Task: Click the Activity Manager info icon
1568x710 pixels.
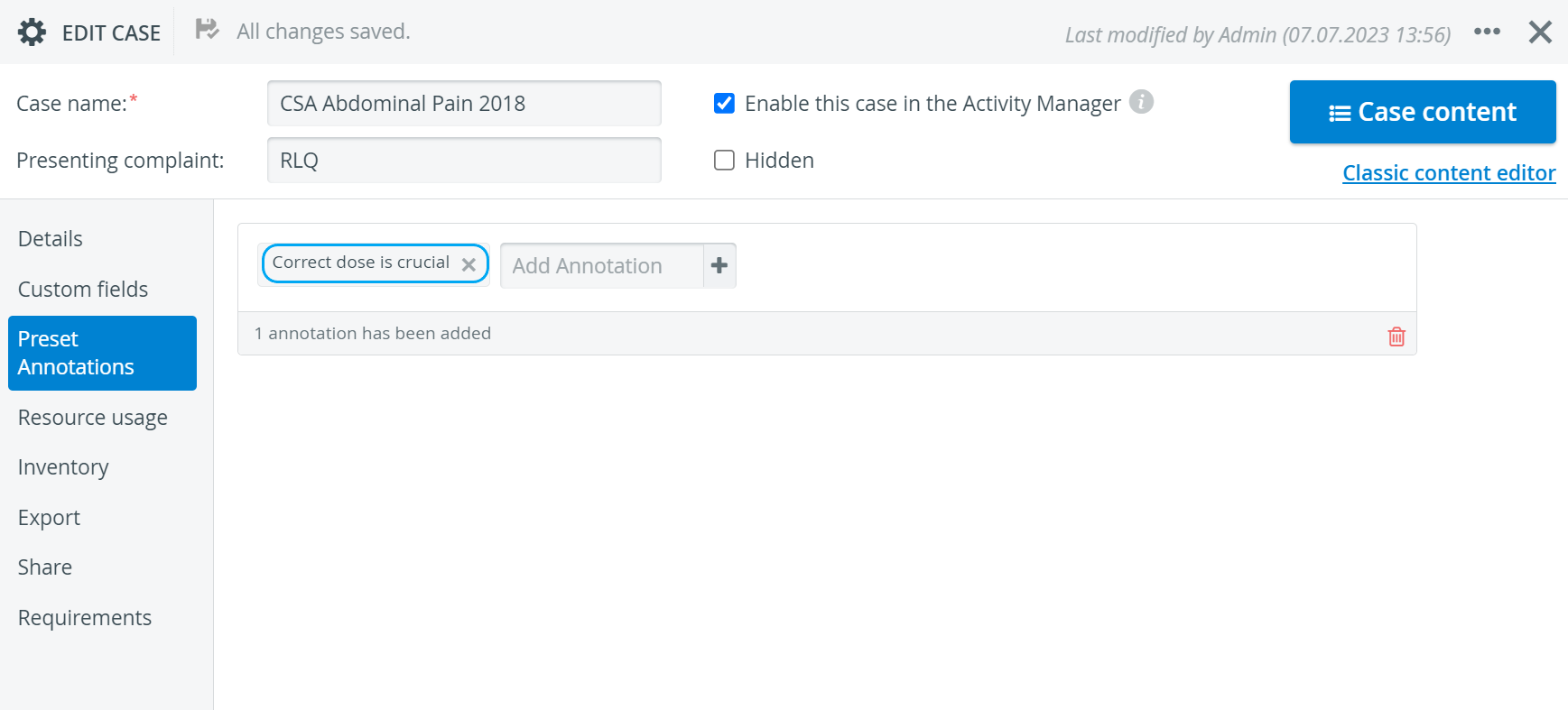Action: click(x=1141, y=102)
